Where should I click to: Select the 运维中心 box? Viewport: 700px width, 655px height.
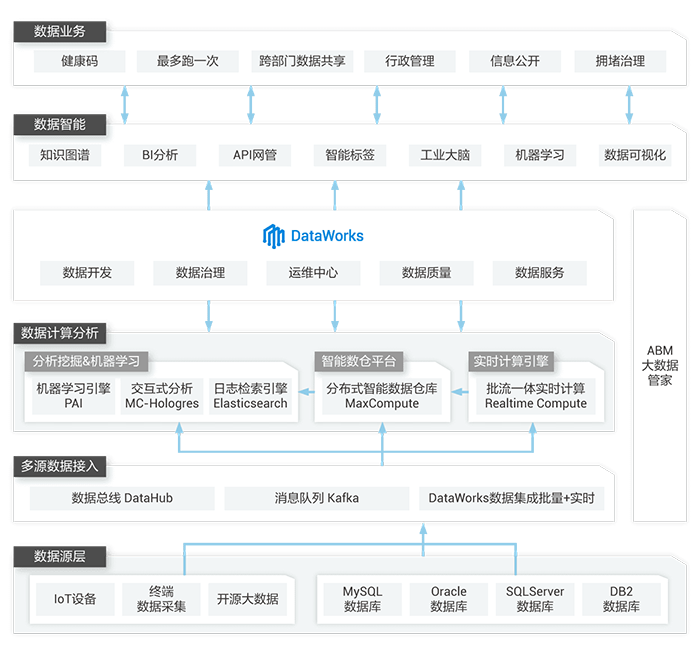pos(313,273)
